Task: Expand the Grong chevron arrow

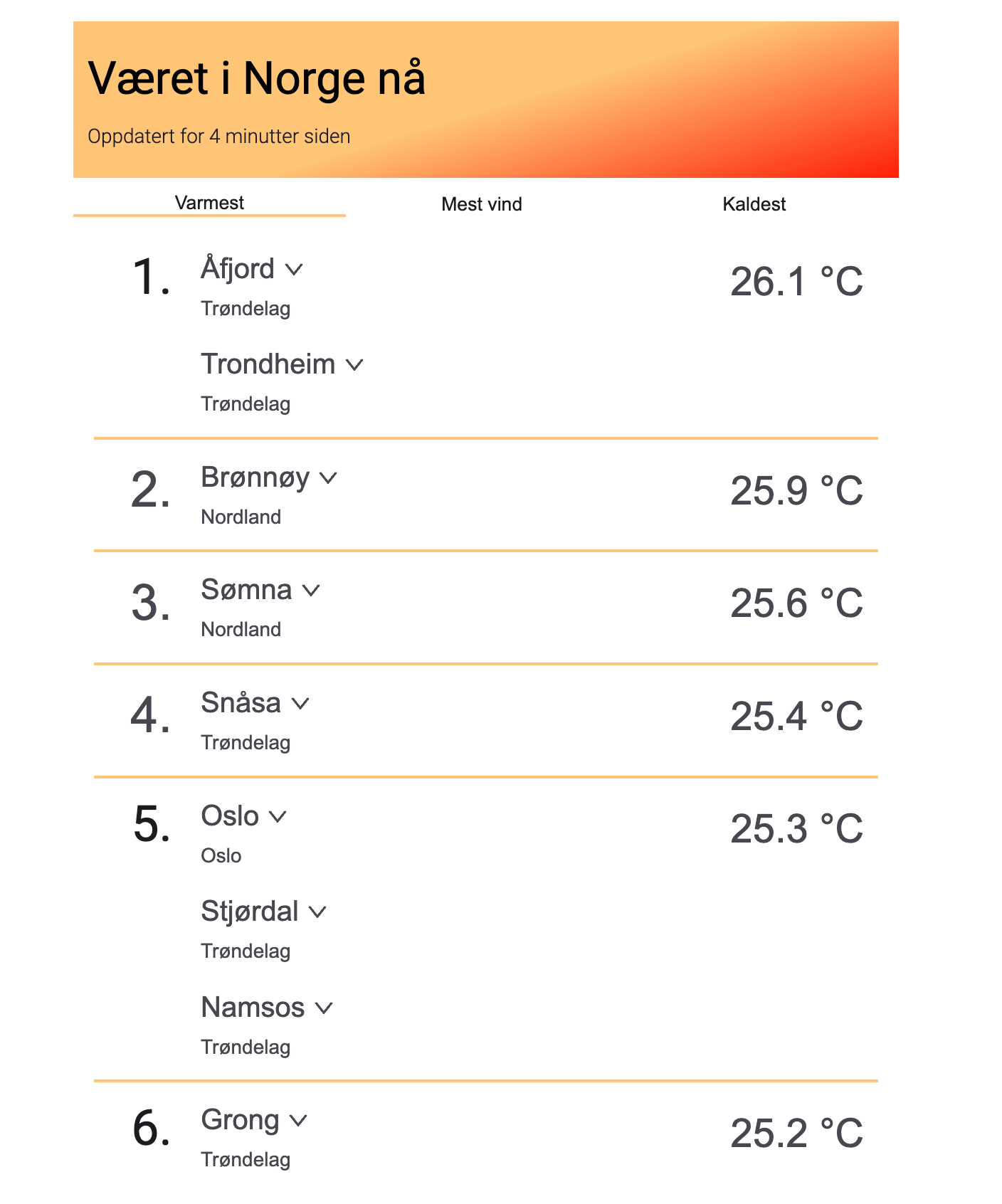Action: click(x=298, y=1121)
